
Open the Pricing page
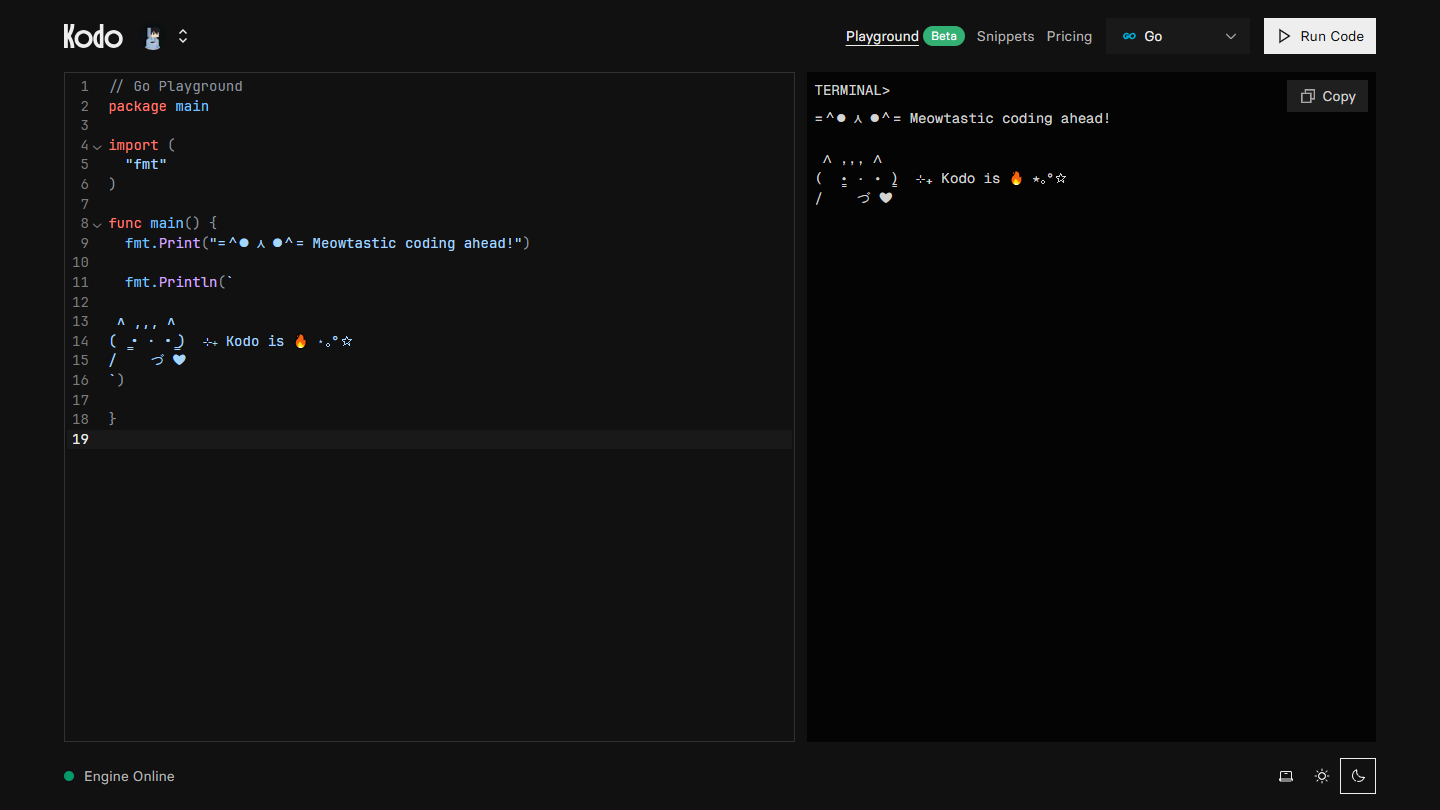coord(1069,36)
